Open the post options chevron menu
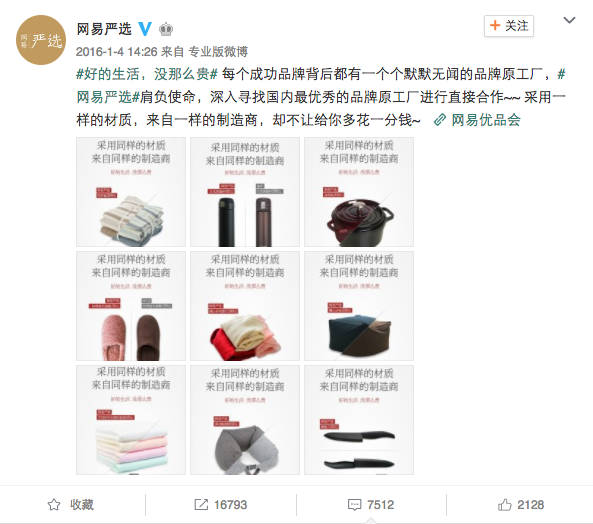Screen dimensions: 593x524 coord(569,20)
